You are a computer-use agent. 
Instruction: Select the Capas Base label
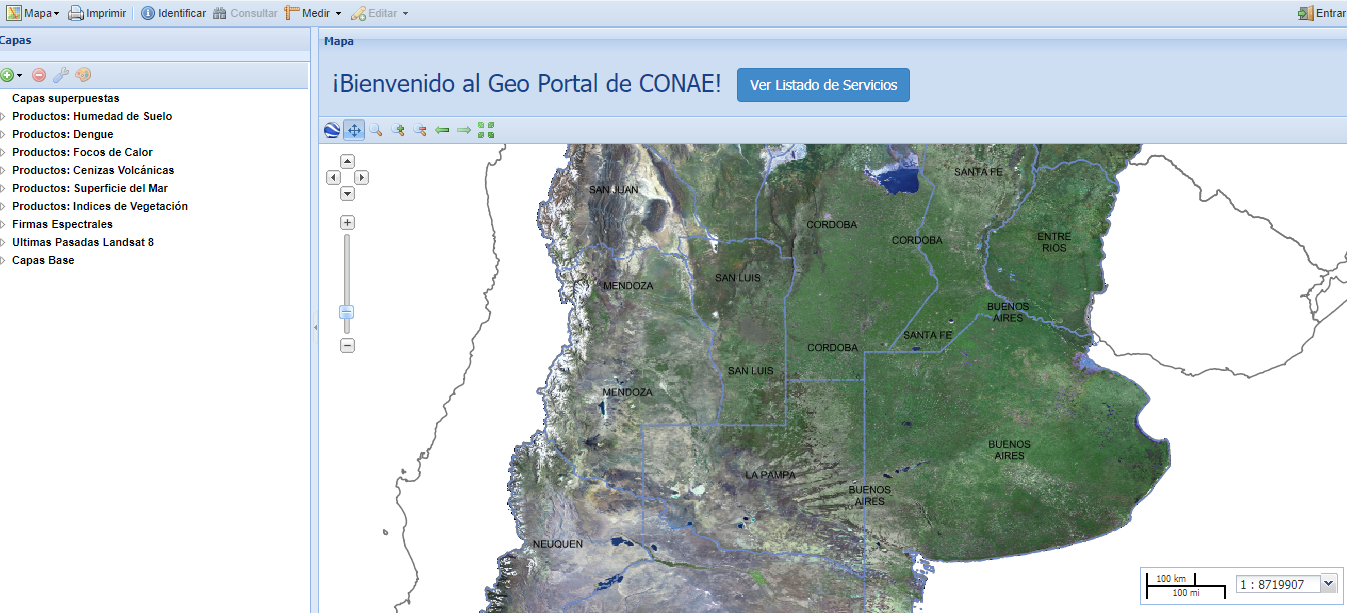tap(43, 260)
